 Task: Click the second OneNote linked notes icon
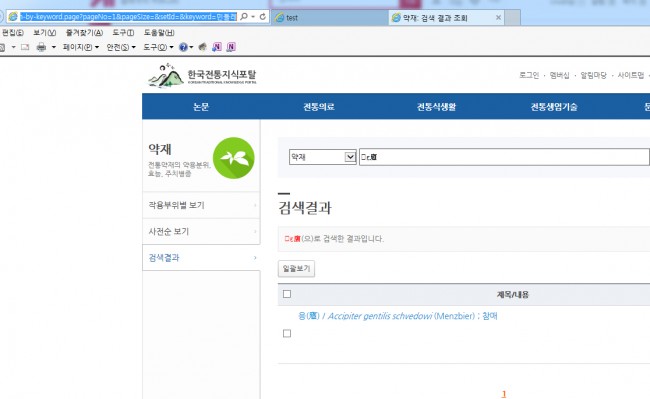click(x=231, y=47)
